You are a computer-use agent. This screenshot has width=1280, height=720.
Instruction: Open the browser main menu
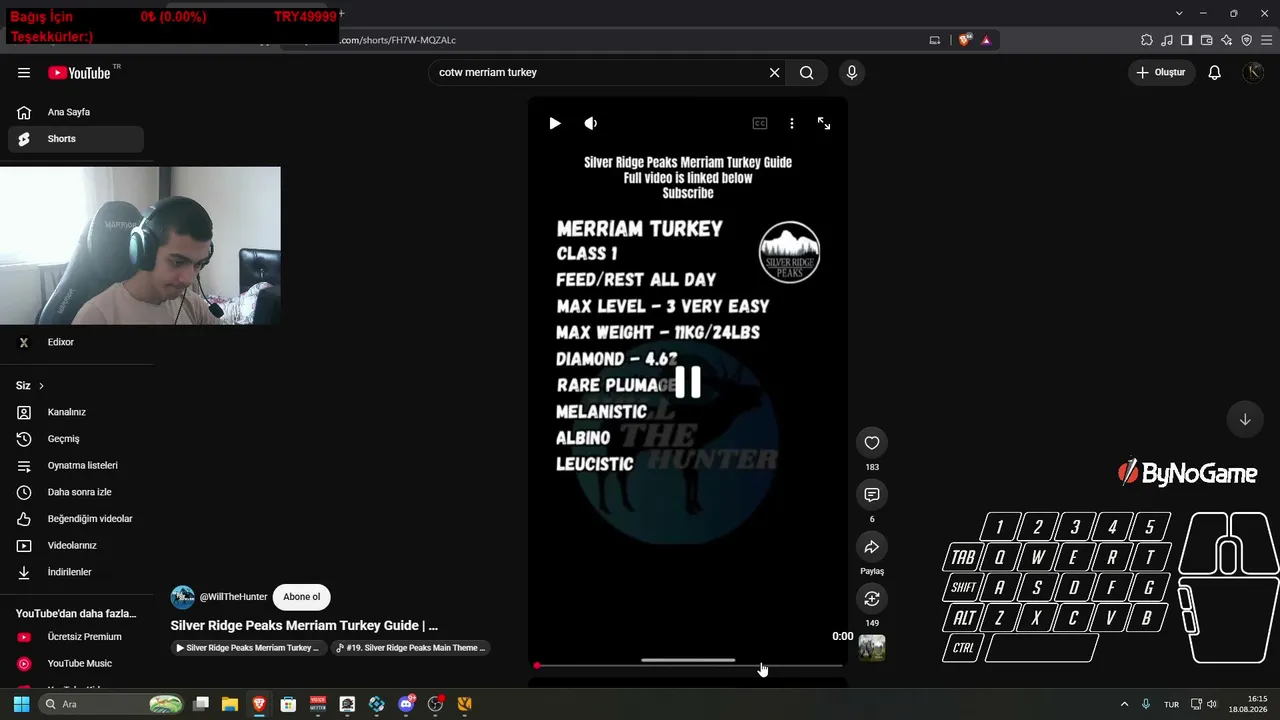pos(1267,40)
